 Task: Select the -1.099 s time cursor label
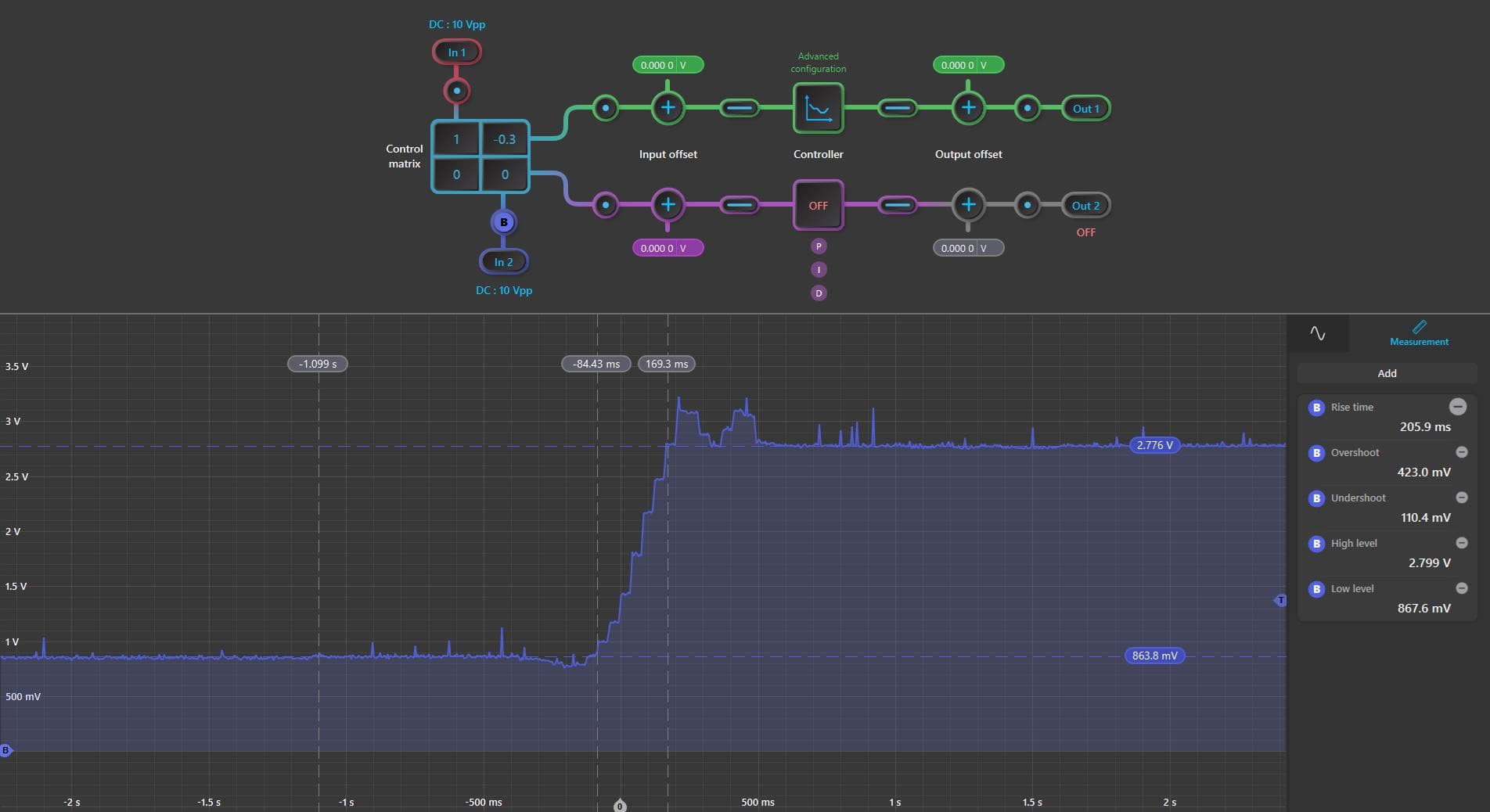coord(318,364)
